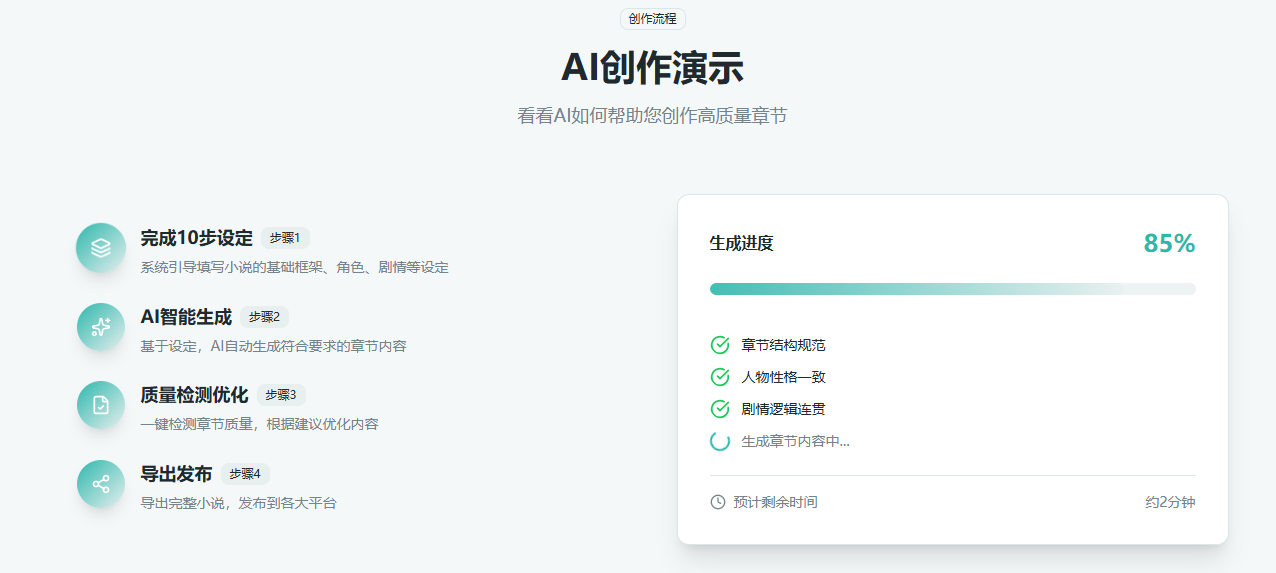Select the AI智能生成 heading
Screen dimensions: 1276x573
click(186, 317)
